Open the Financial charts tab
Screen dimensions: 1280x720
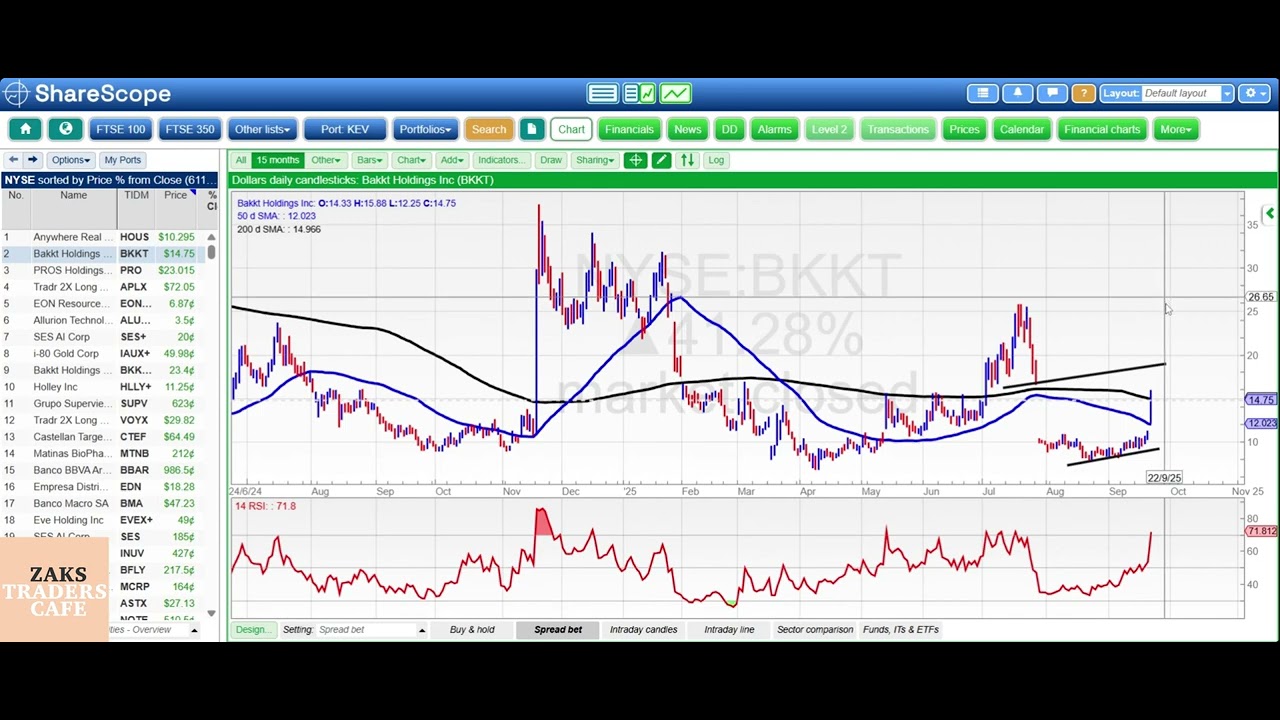1102,129
